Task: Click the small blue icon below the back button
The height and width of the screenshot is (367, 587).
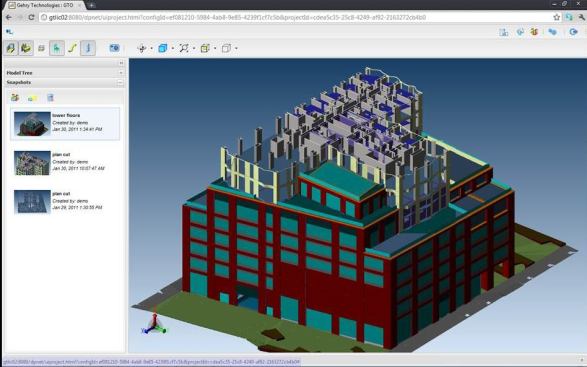Action: pyautogui.click(x=9, y=32)
